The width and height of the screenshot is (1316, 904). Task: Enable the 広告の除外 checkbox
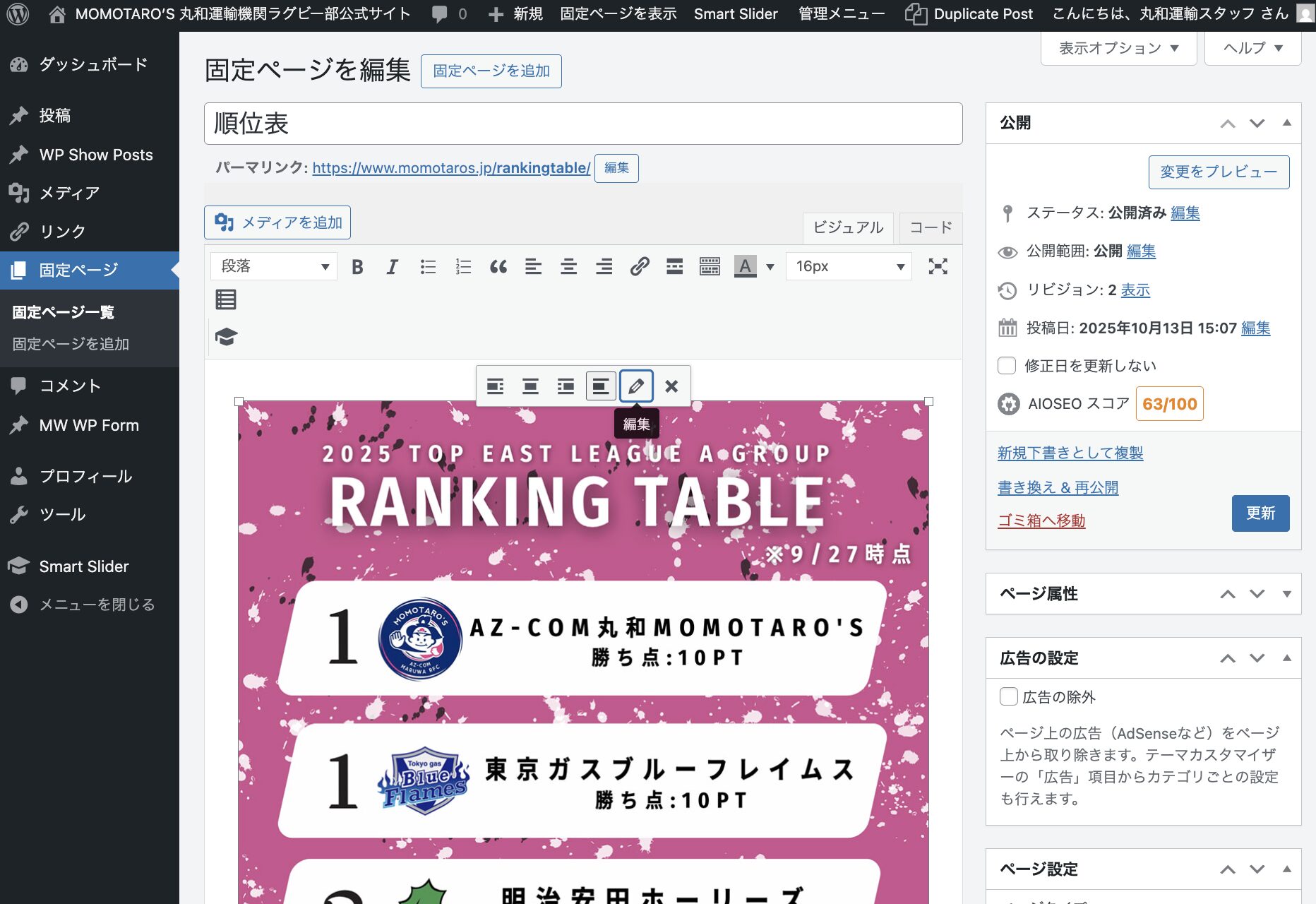[x=1008, y=696]
